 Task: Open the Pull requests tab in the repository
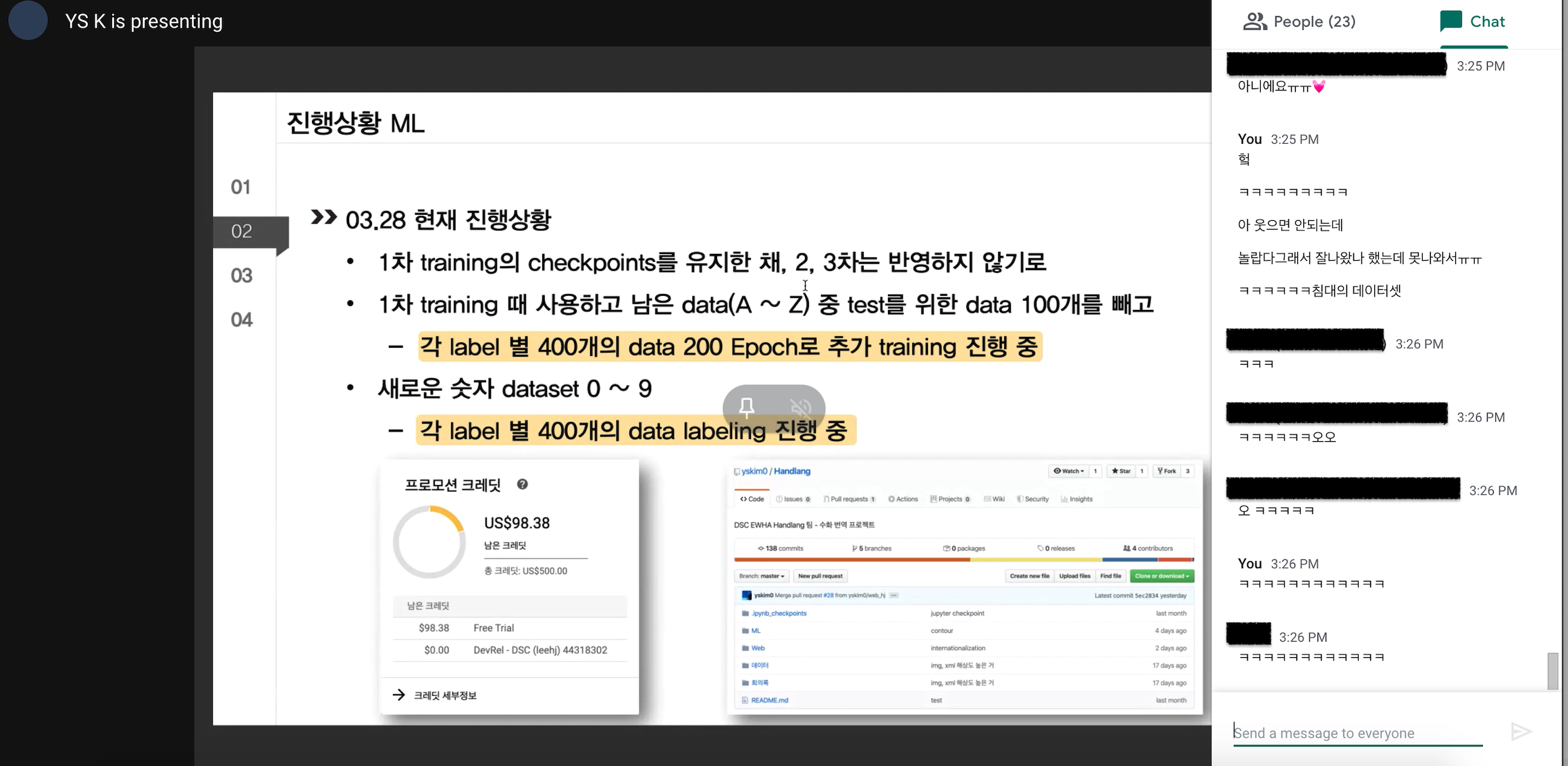(x=849, y=499)
